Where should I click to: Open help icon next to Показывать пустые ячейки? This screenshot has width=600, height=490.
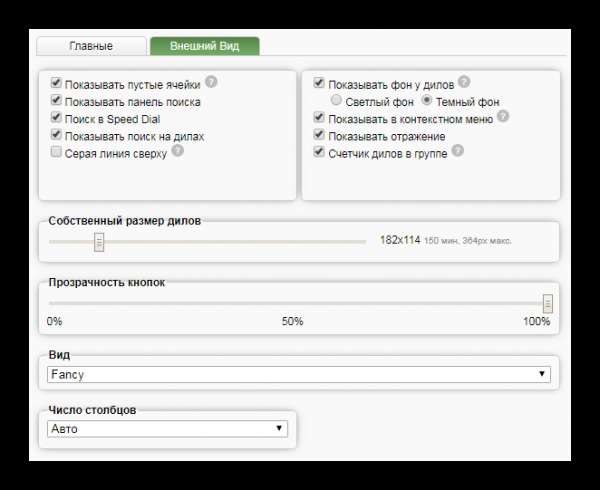211,82
